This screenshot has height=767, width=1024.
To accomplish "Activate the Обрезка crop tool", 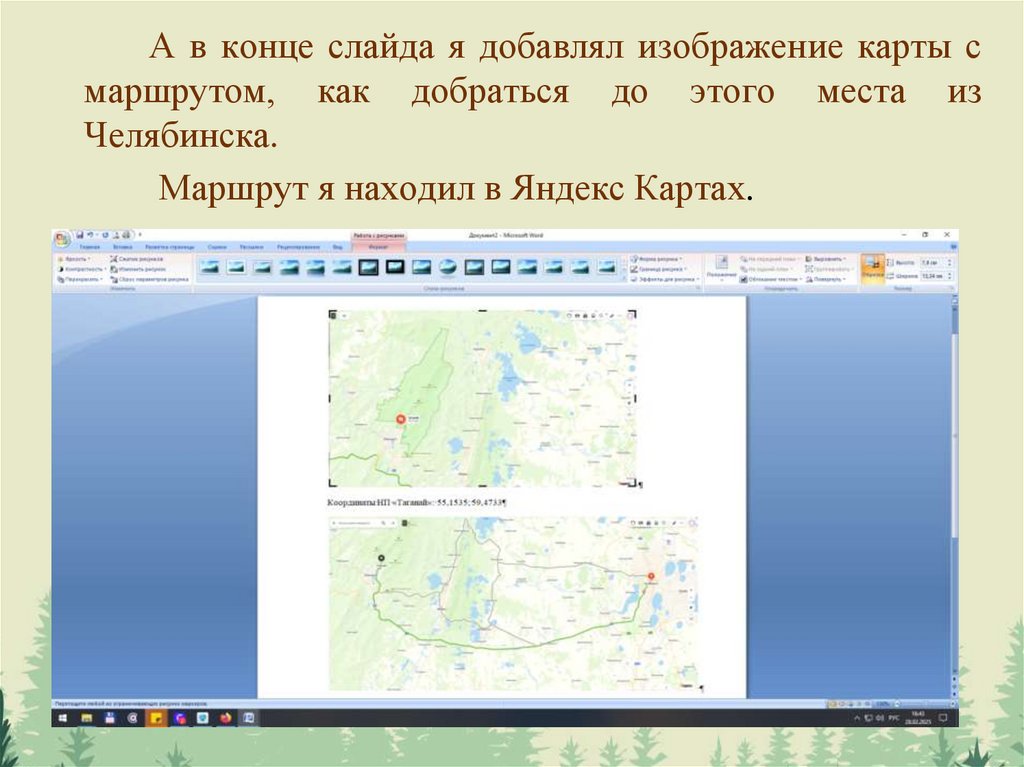I will 872,269.
